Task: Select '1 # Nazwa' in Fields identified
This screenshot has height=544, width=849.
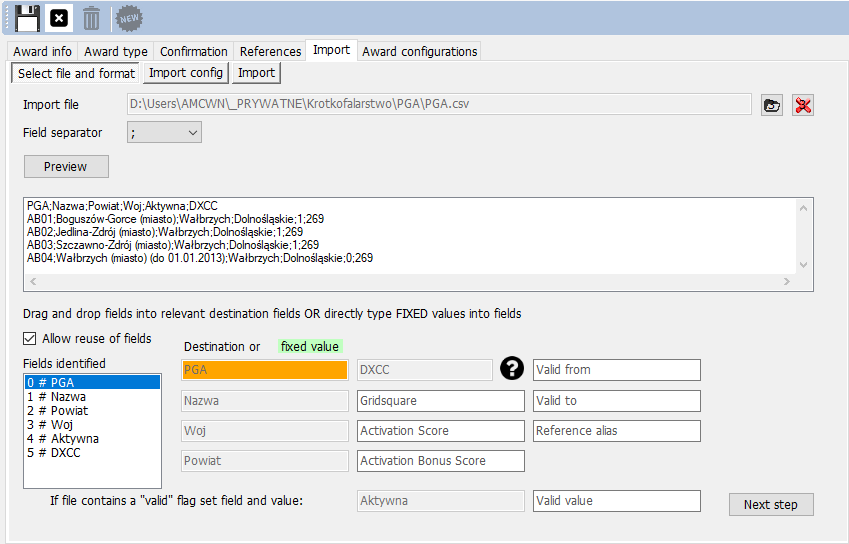Action: (x=93, y=397)
